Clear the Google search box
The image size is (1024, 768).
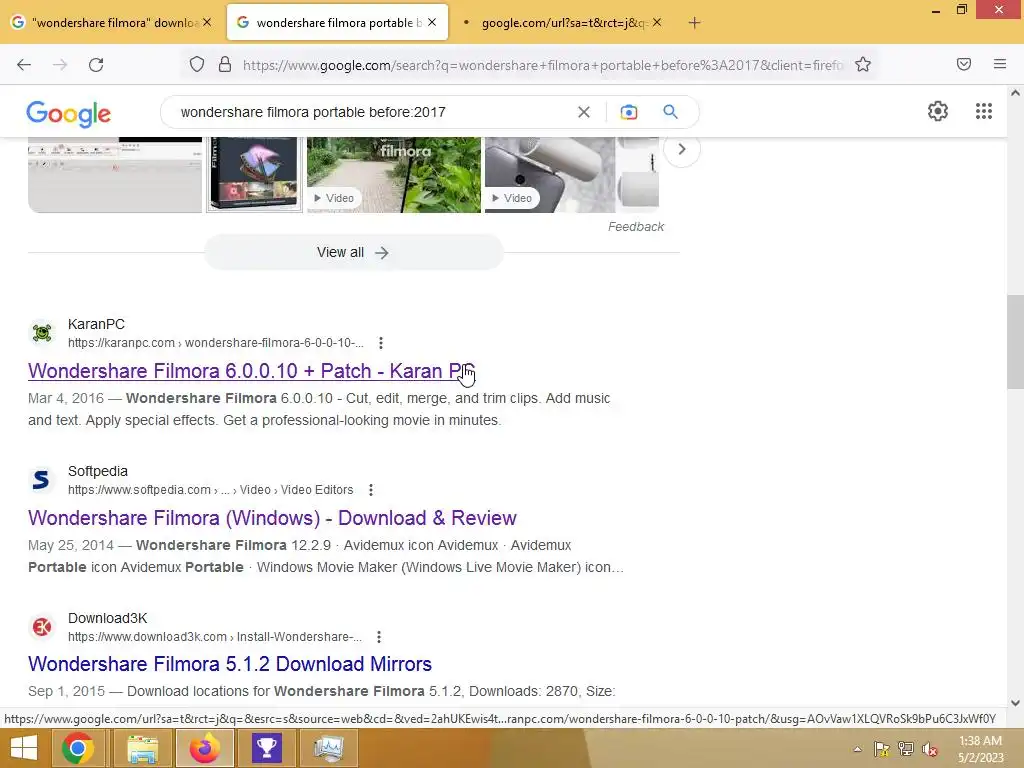click(584, 112)
